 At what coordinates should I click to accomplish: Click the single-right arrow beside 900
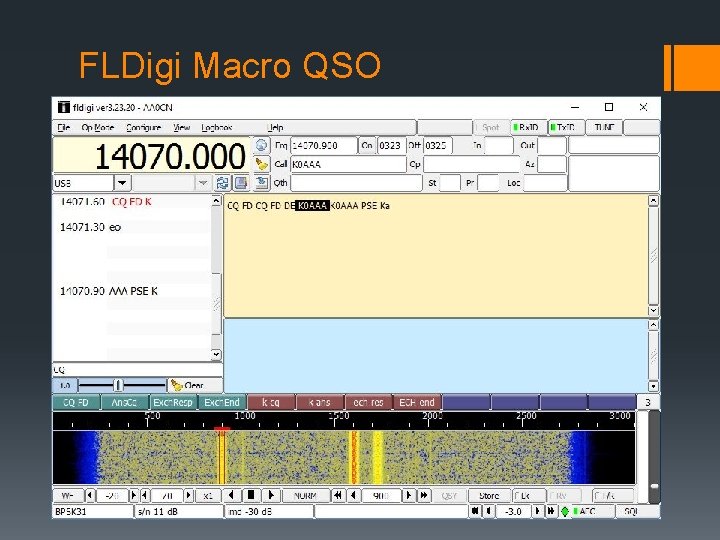pyautogui.click(x=408, y=495)
